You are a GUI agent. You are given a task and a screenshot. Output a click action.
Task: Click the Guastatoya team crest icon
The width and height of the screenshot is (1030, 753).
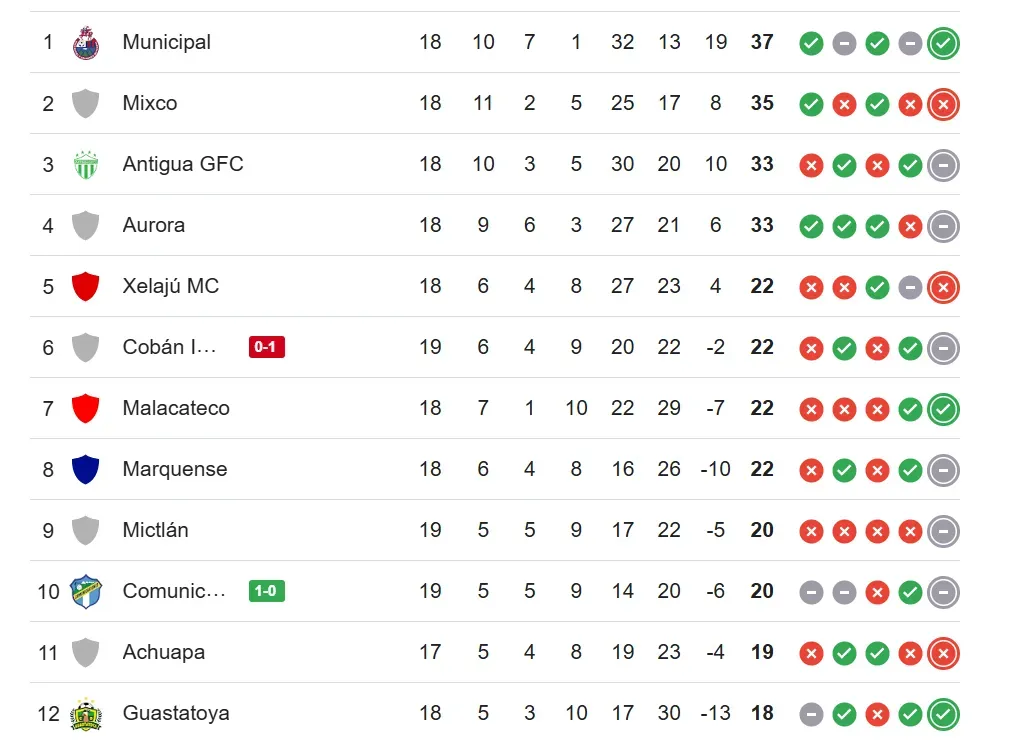[x=86, y=714]
